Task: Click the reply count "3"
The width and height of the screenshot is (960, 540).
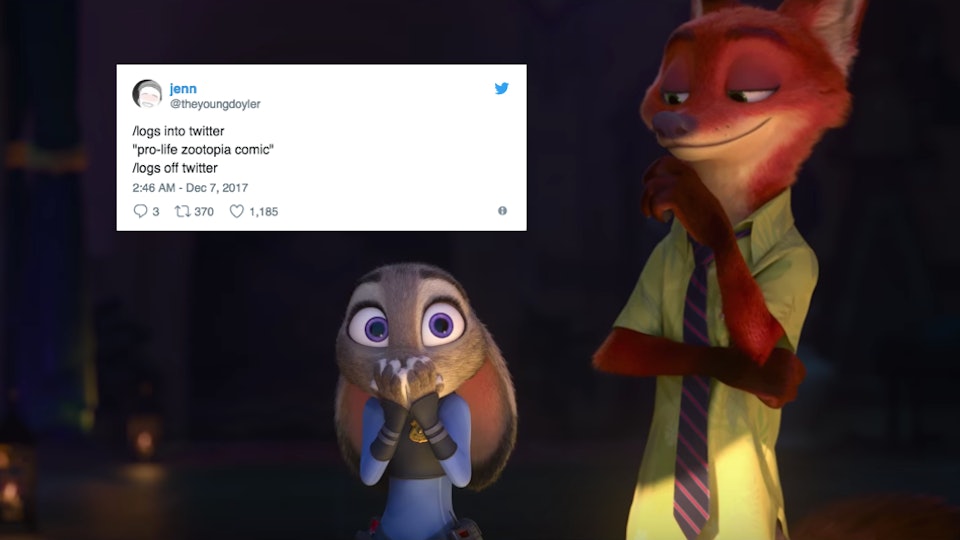Action: pos(156,212)
